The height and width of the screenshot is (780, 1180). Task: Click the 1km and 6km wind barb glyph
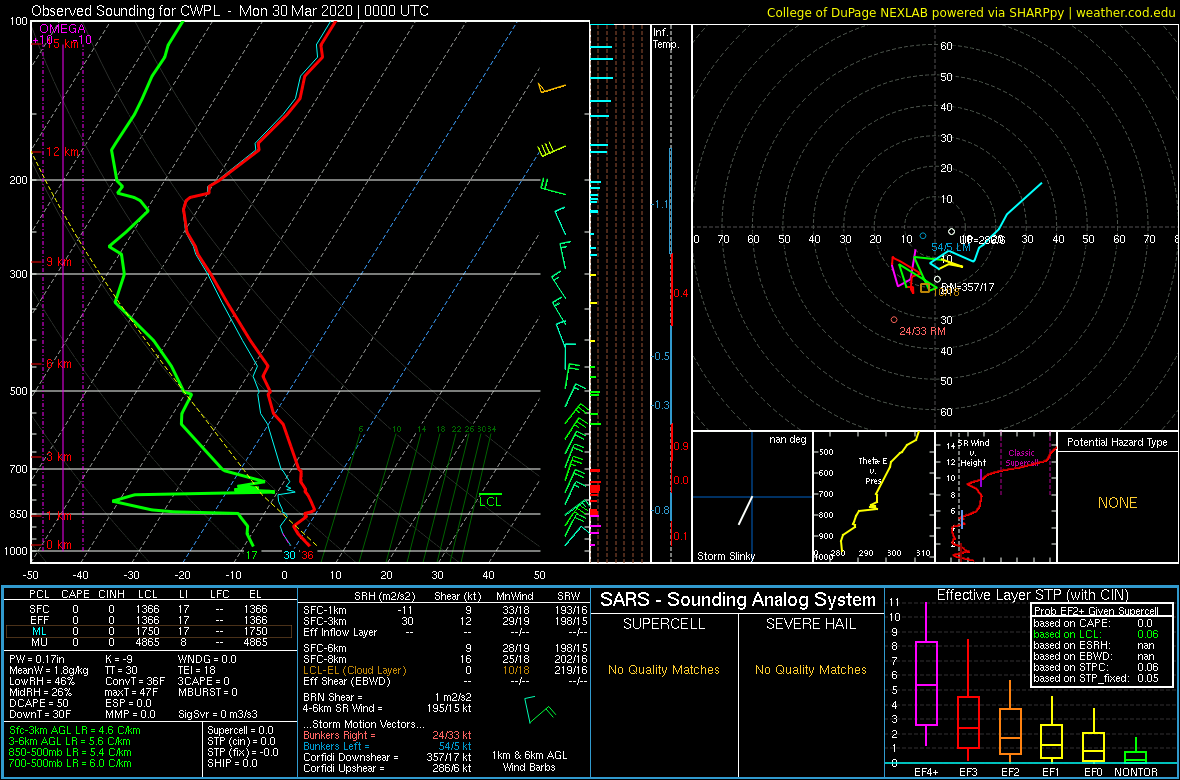(540, 708)
